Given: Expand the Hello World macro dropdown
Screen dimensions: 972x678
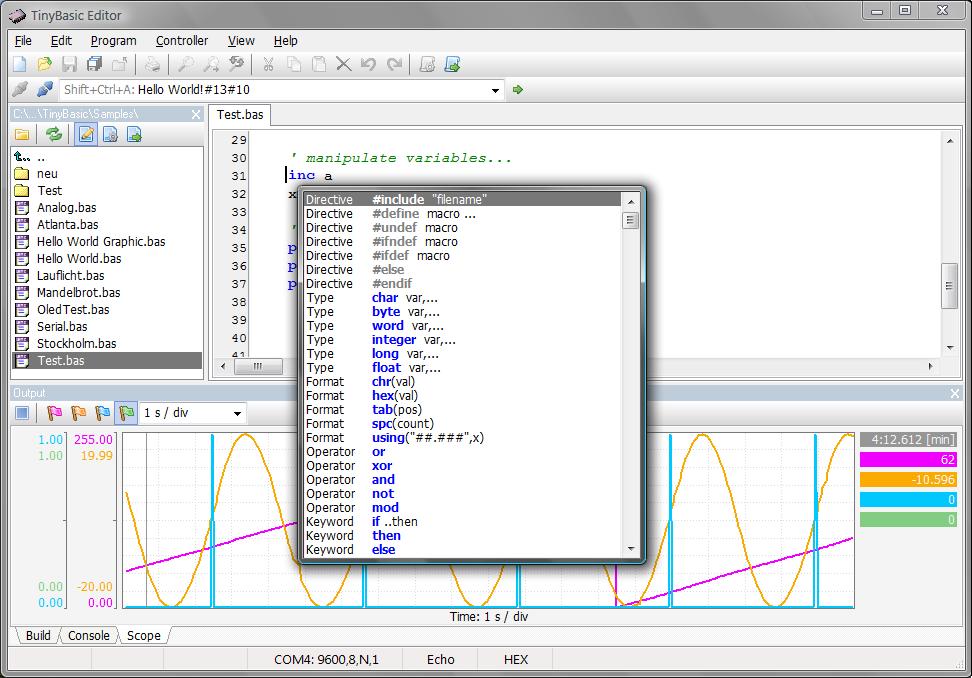Looking at the screenshot, I should click(x=495, y=90).
